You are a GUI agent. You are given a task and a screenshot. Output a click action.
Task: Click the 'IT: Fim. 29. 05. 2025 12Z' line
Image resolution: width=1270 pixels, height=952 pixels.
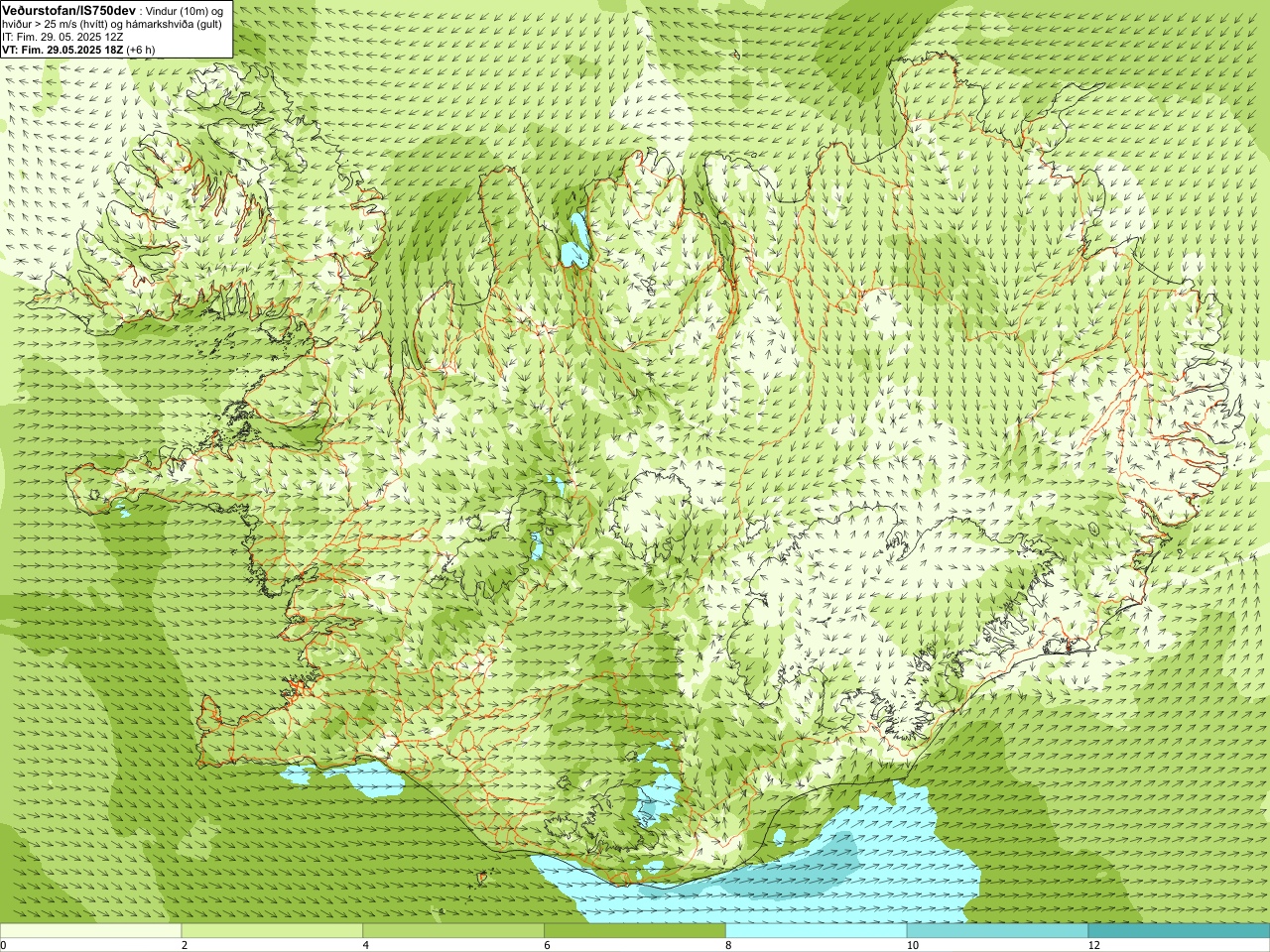[63, 37]
